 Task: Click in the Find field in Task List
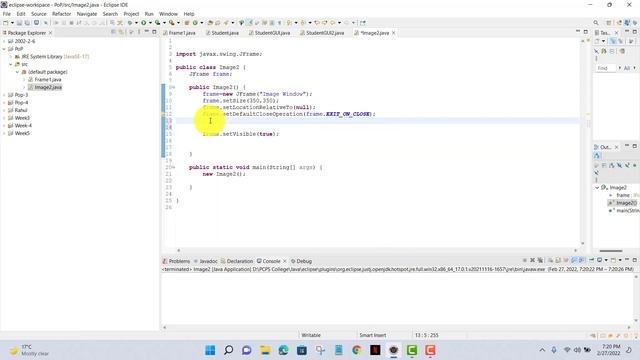point(605,68)
